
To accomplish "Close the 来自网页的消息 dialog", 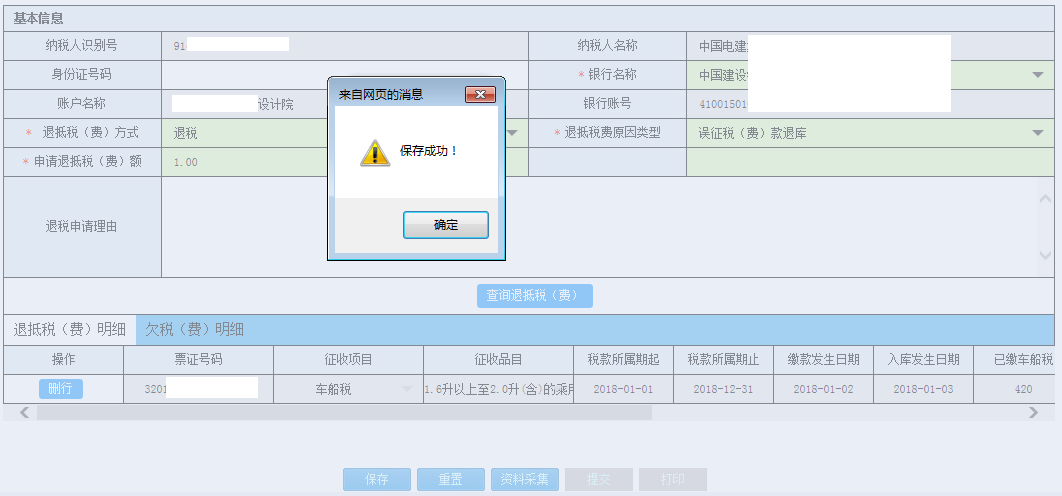I will click(481, 94).
